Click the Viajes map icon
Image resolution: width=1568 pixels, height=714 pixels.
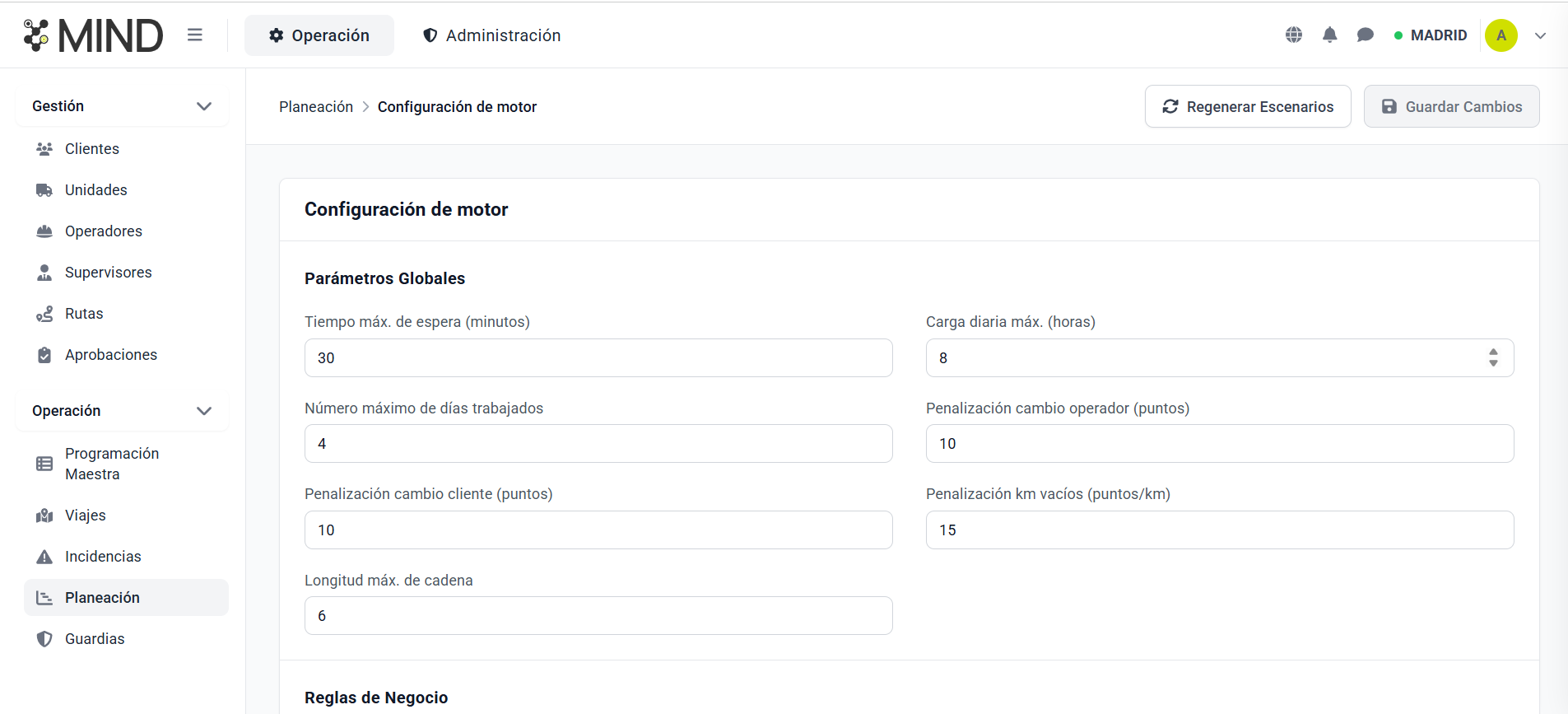(x=44, y=516)
